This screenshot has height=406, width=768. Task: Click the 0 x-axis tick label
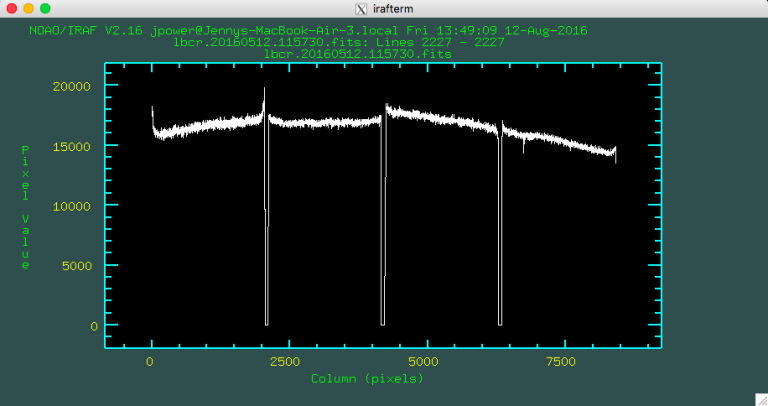149,362
